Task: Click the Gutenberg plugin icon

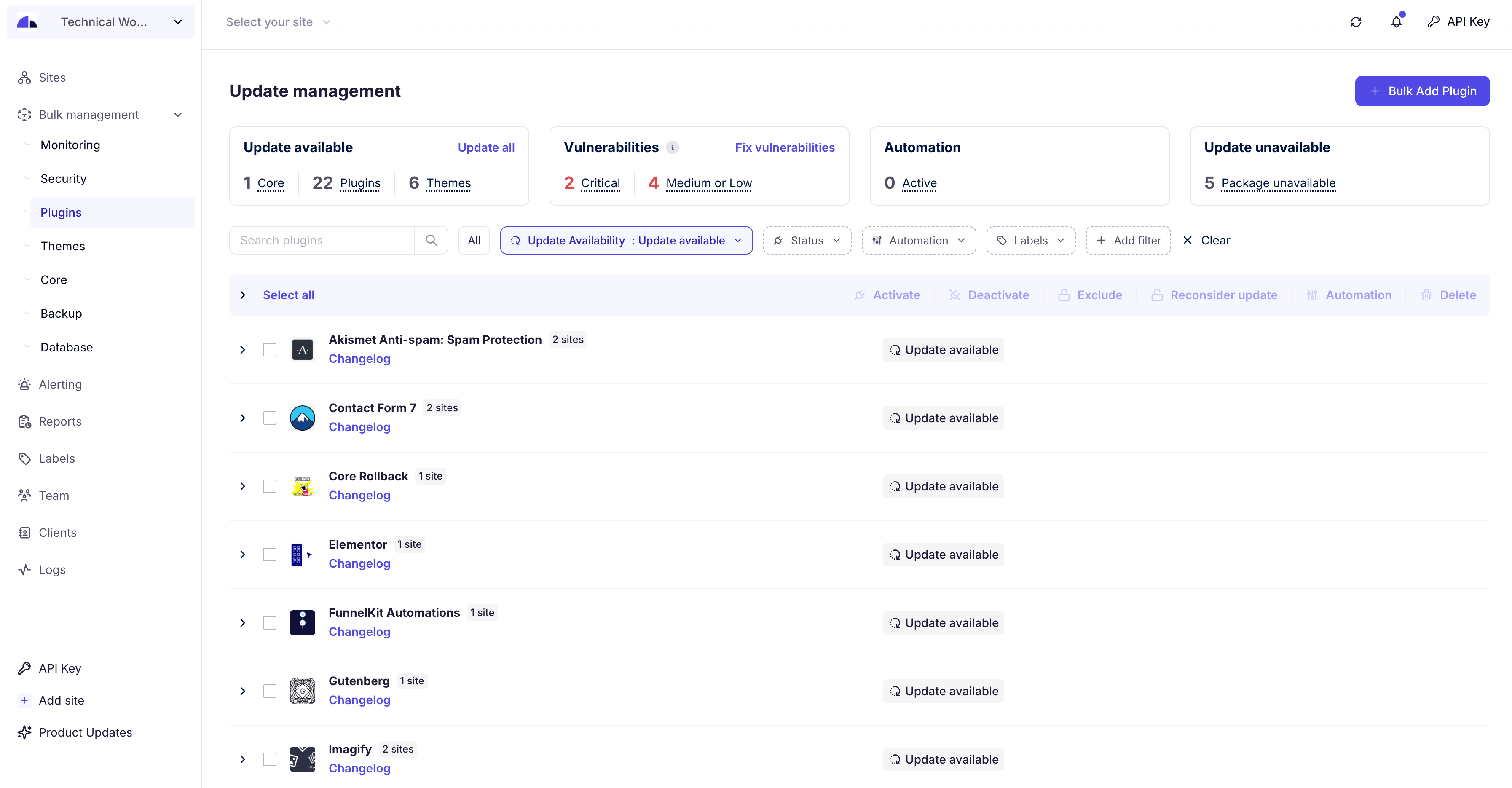Action: [x=302, y=691]
